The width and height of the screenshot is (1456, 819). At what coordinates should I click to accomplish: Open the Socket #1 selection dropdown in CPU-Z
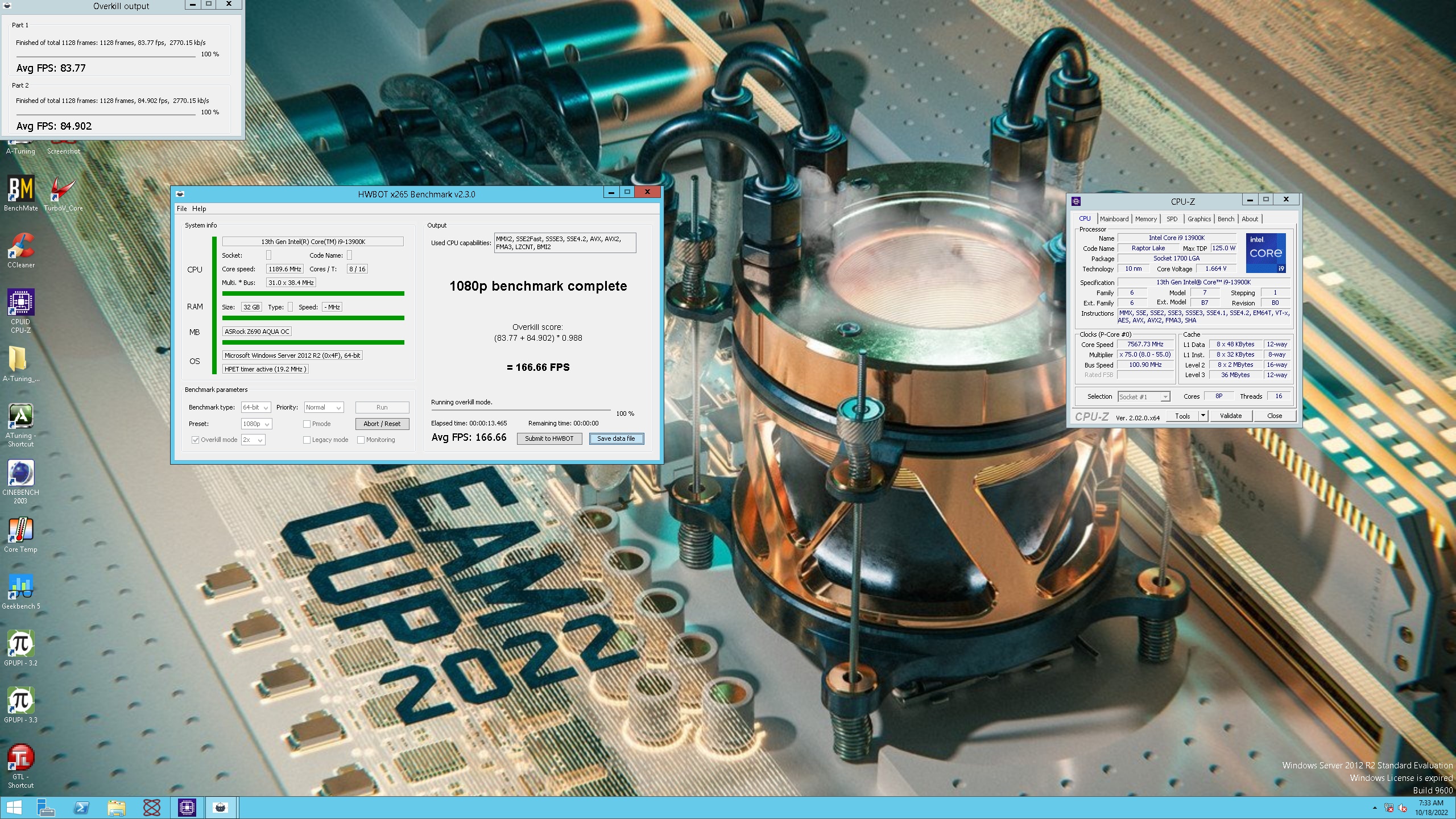pos(1144,396)
